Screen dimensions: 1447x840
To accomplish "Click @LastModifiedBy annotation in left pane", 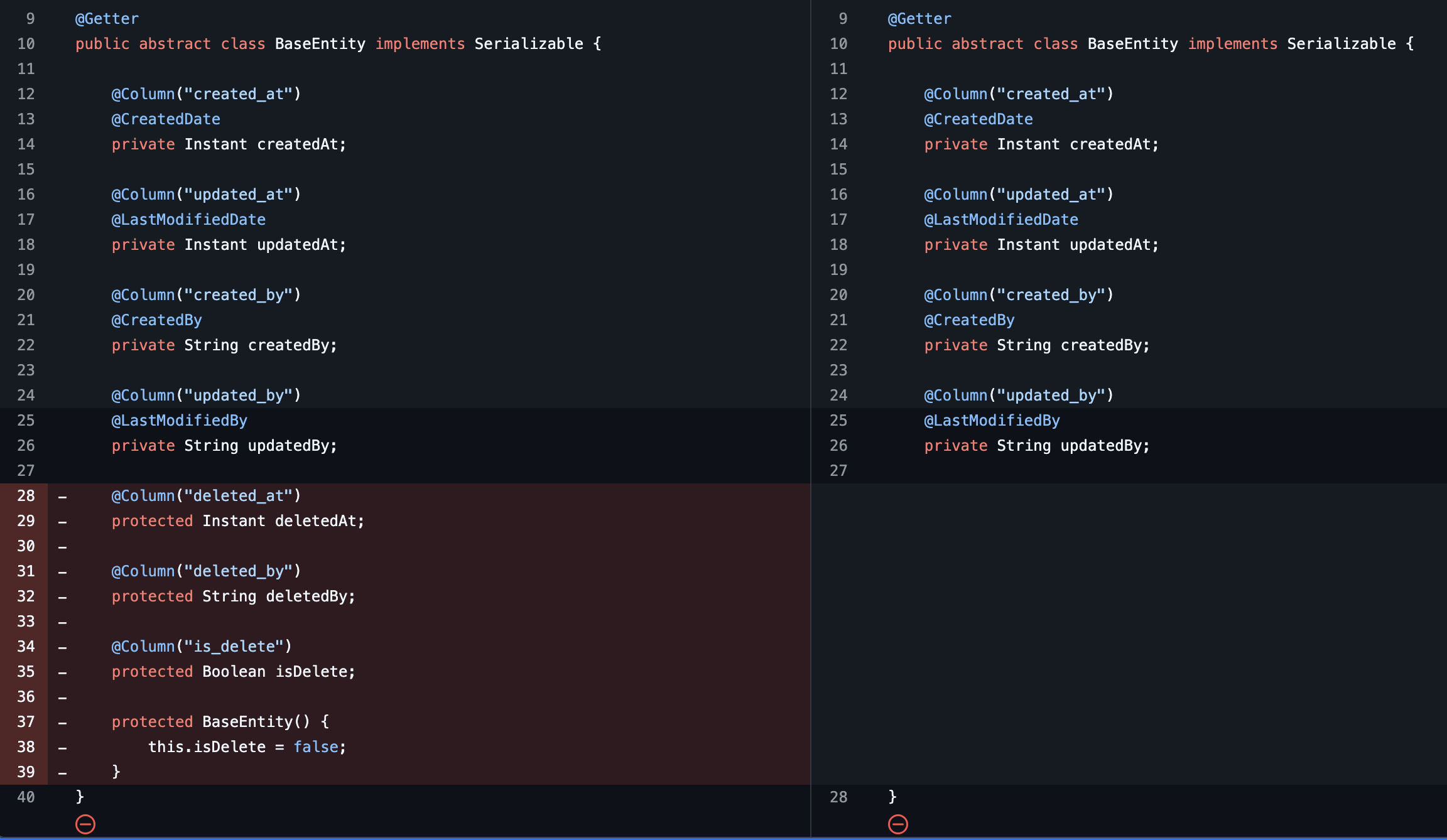I will pos(179,421).
